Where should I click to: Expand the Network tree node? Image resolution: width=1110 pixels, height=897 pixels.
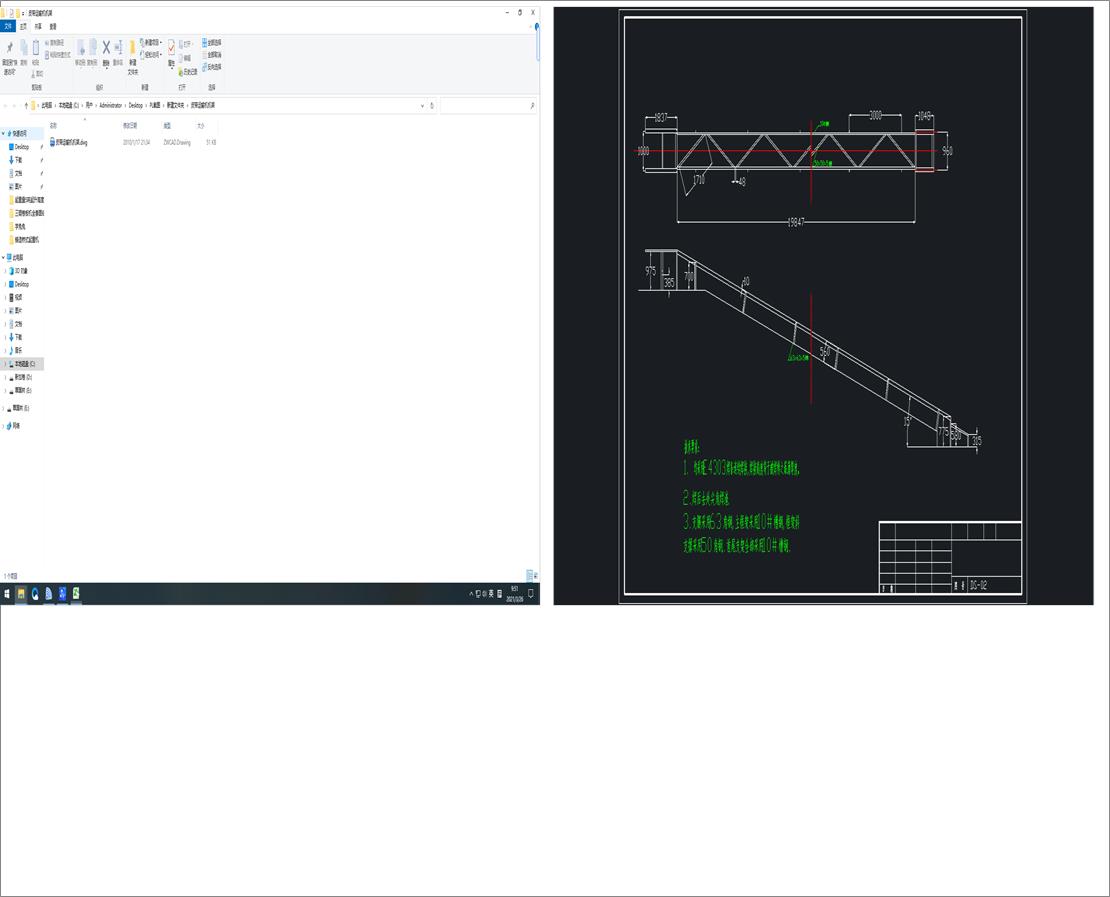pos(3,426)
